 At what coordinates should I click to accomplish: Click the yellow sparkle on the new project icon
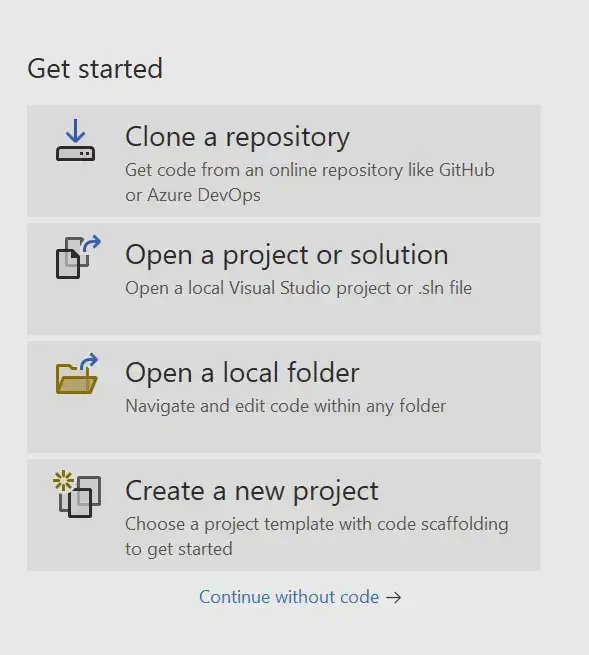pyautogui.click(x=63, y=481)
